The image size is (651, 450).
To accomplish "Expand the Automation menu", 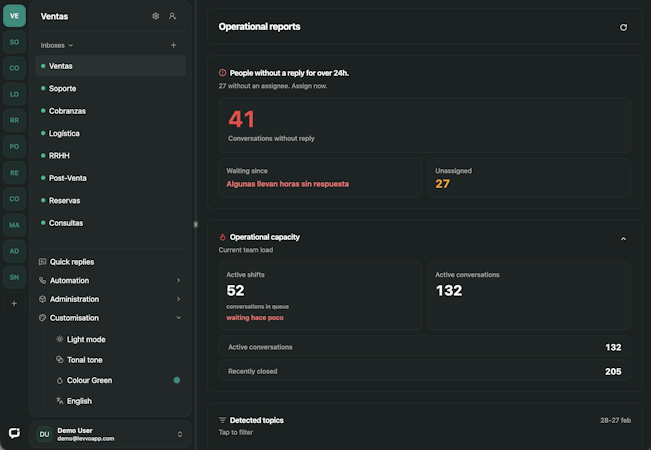I will point(110,281).
